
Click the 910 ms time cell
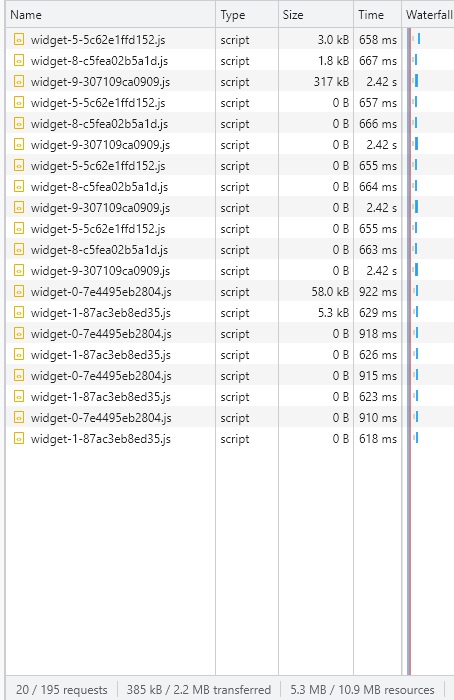(x=378, y=417)
